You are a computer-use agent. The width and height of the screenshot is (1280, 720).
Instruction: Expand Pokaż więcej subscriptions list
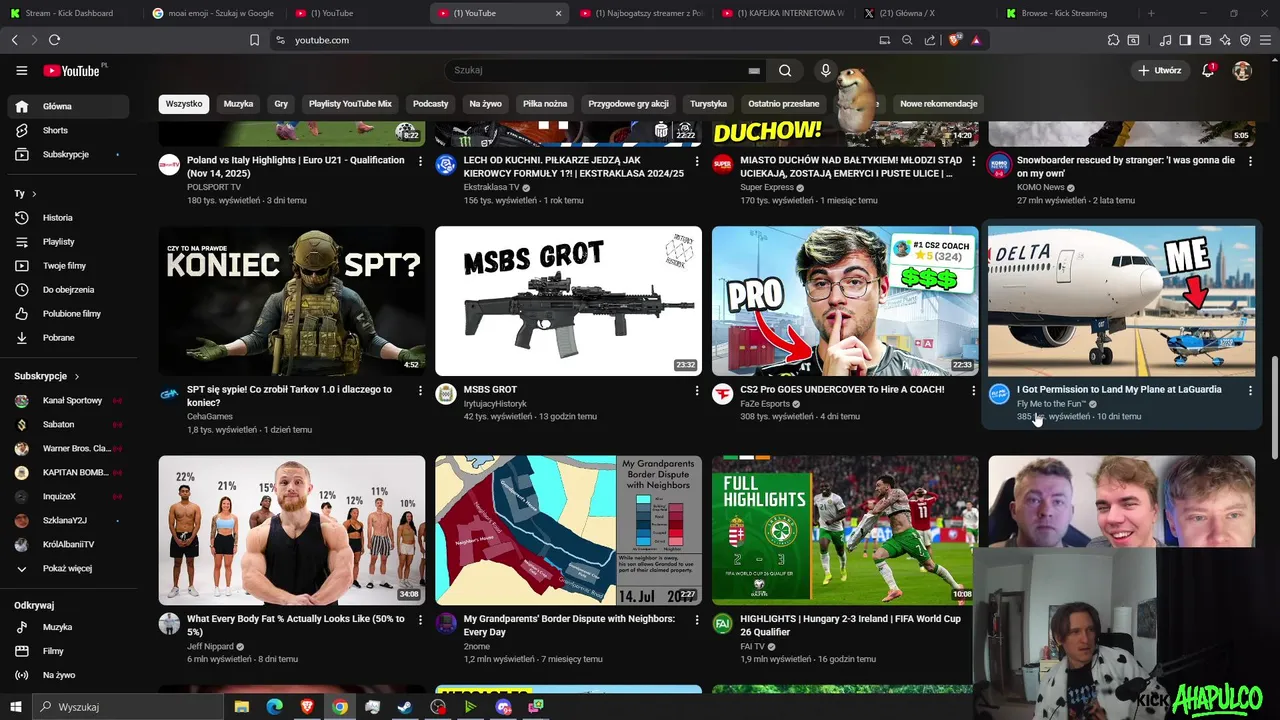click(68, 569)
